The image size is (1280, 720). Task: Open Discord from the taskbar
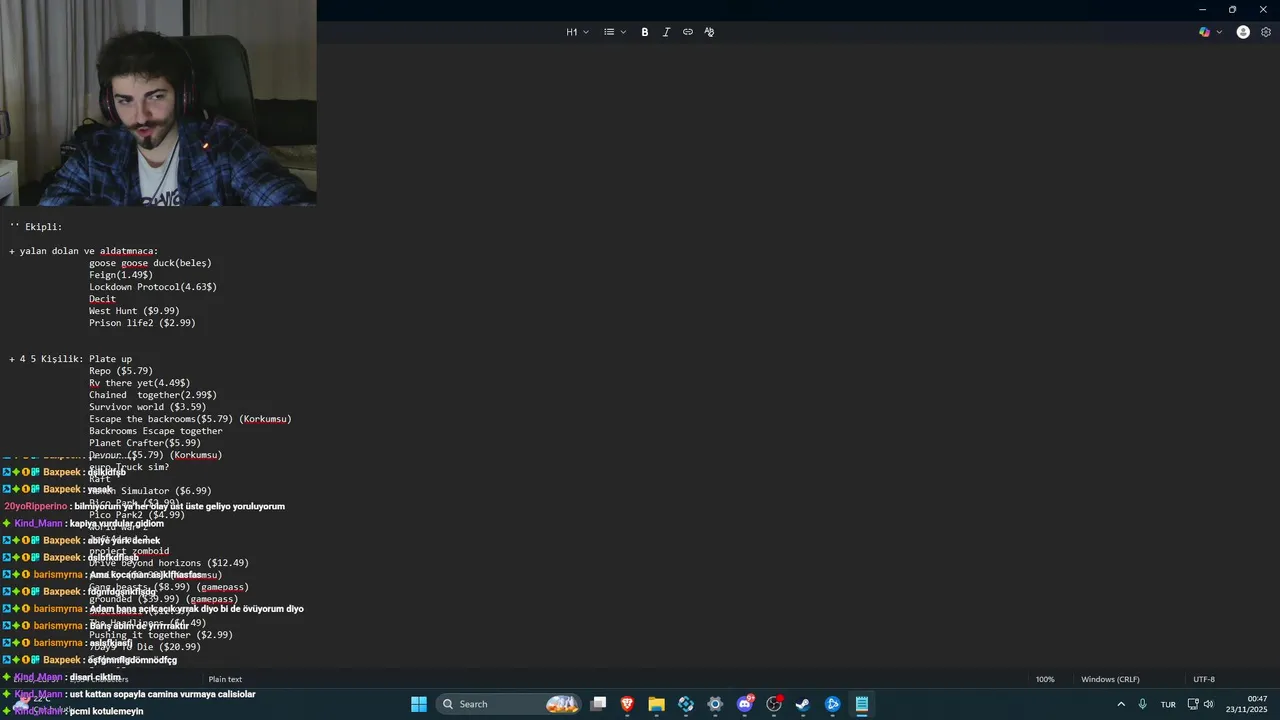(745, 704)
